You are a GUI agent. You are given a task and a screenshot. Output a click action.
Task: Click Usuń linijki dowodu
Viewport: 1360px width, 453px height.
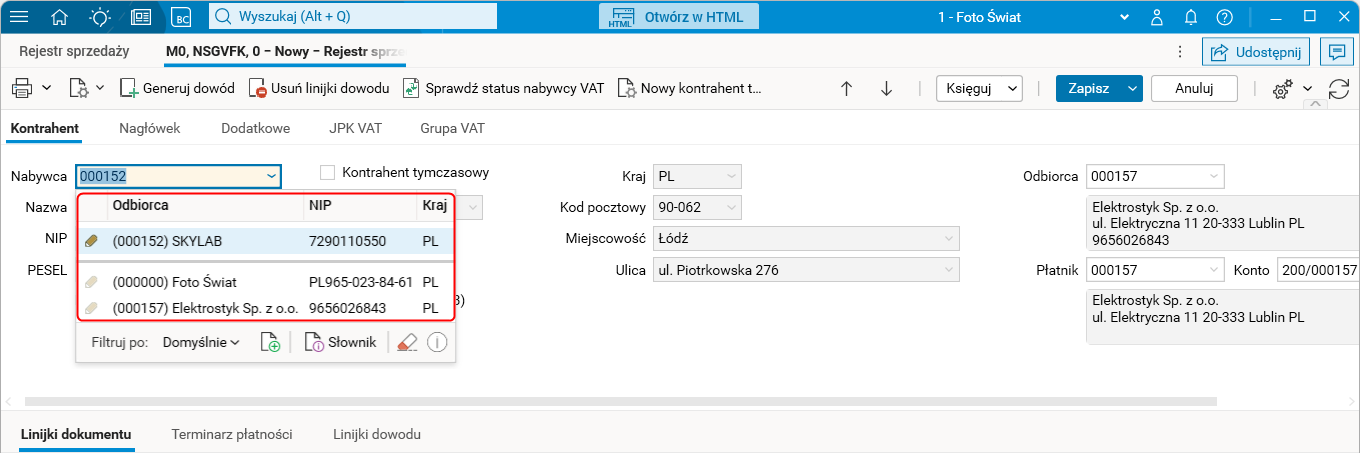(318, 88)
